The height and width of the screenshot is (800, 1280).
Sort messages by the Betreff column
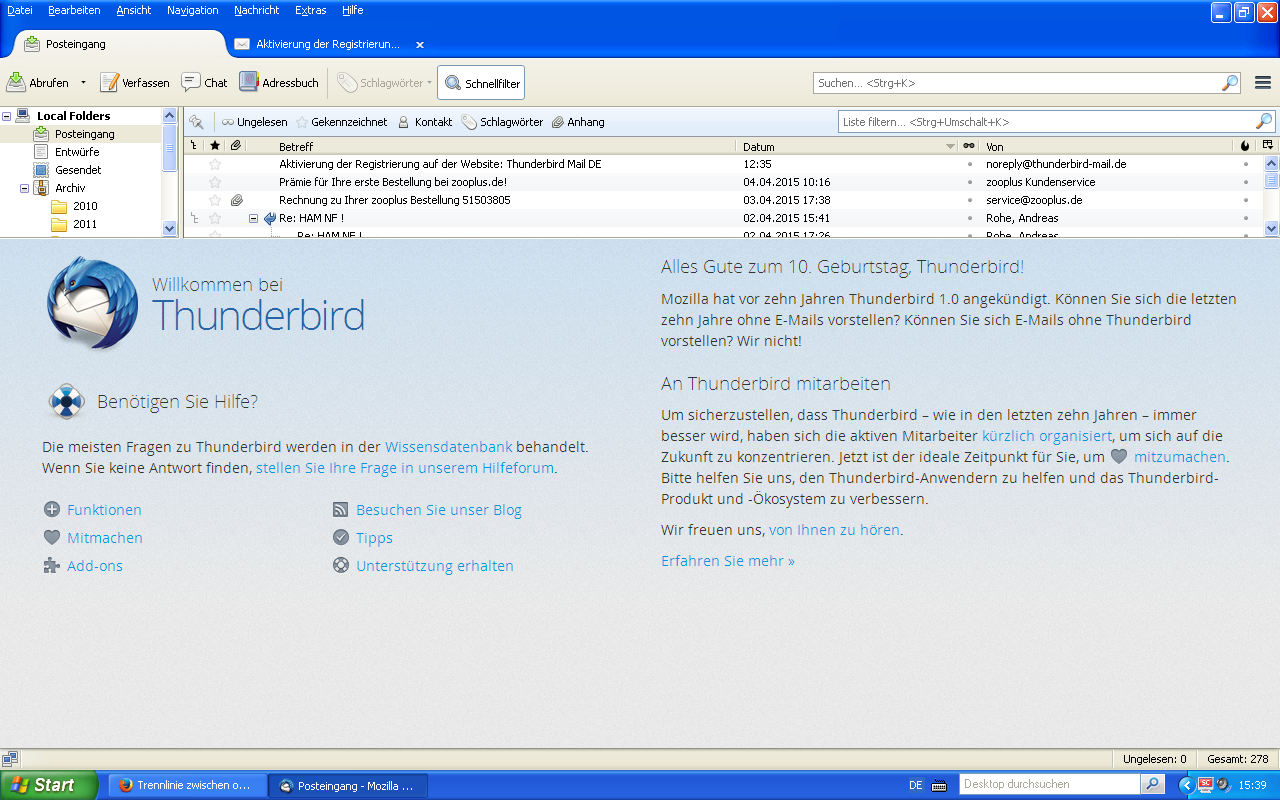pyautogui.click(x=507, y=146)
